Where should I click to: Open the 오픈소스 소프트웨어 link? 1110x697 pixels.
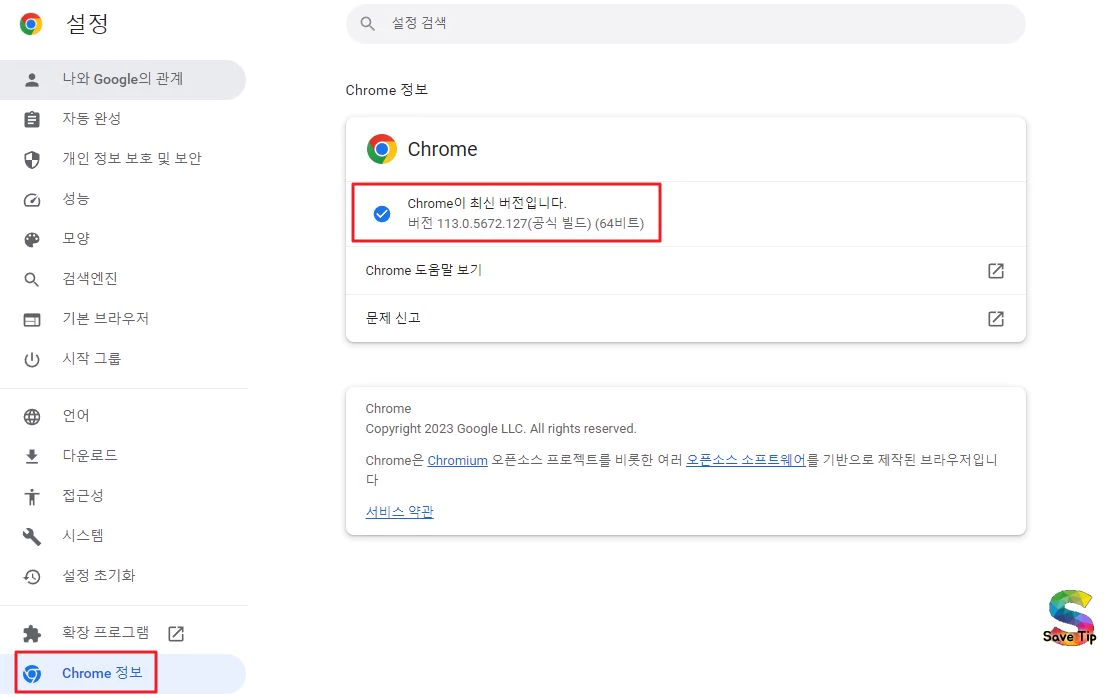(x=746, y=460)
